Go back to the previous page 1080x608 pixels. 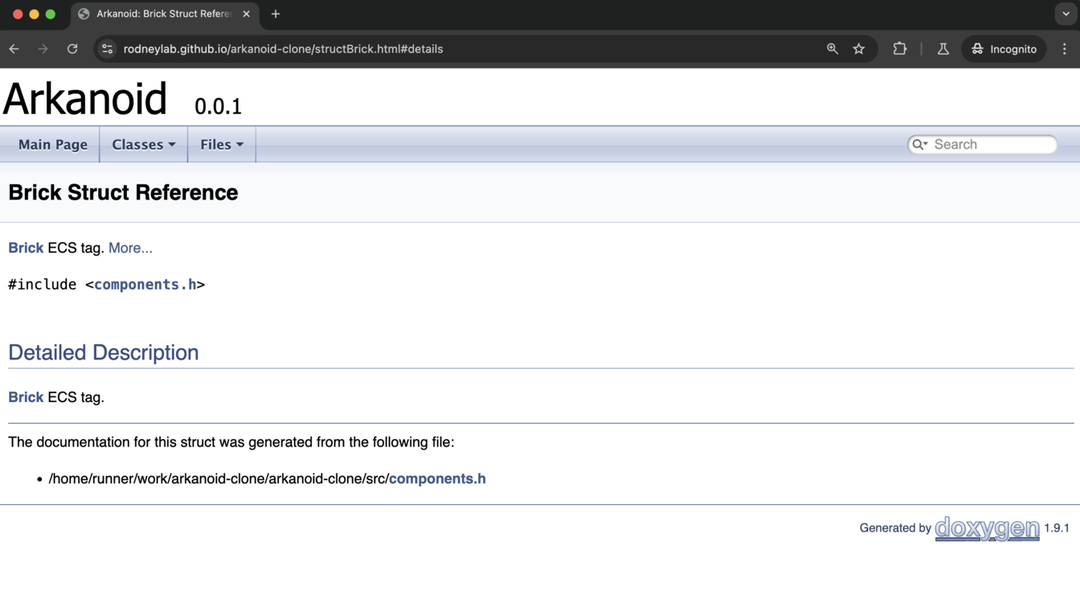pos(14,49)
